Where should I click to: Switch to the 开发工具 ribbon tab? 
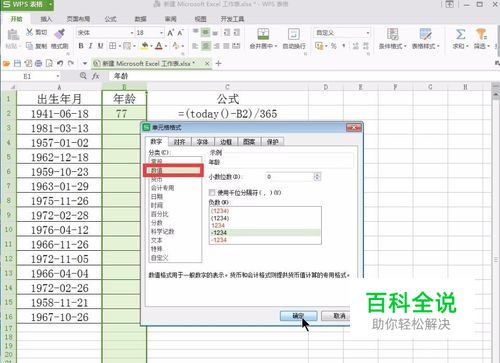coord(232,19)
